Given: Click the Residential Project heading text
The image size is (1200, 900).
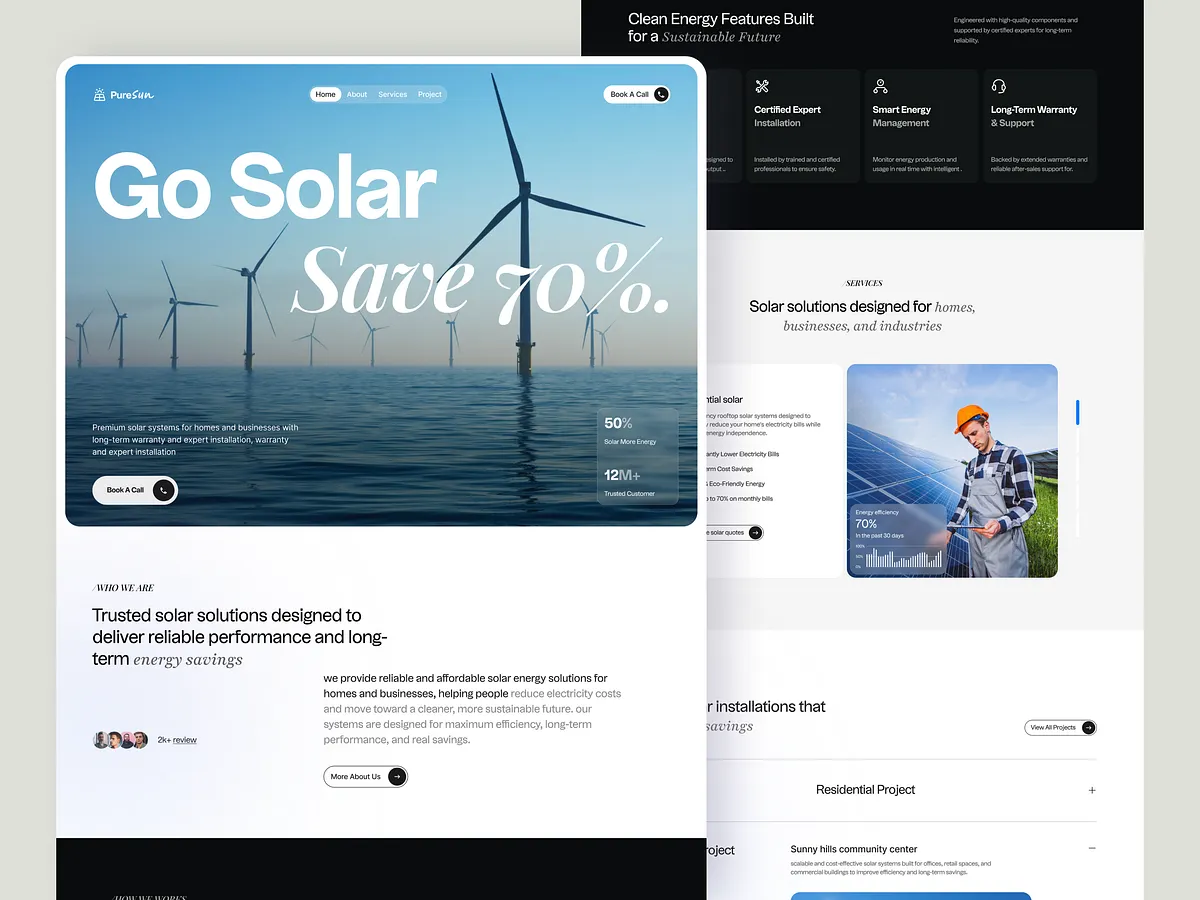Looking at the screenshot, I should coord(865,790).
